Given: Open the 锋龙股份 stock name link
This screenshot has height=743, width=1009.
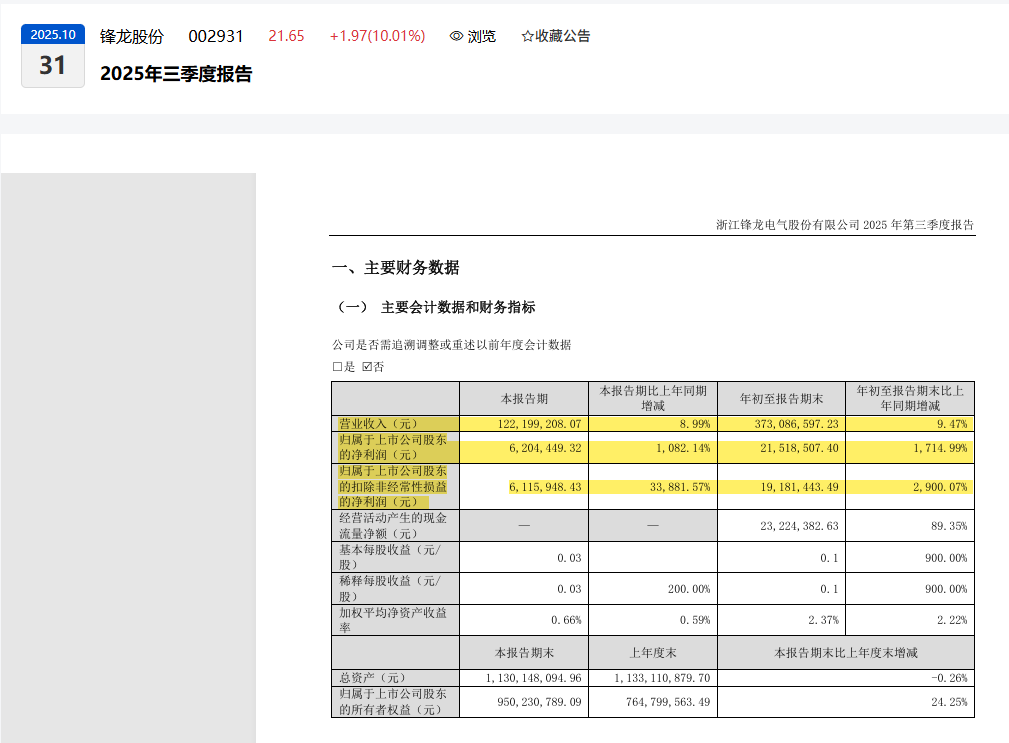Looking at the screenshot, I should pyautogui.click(x=131, y=36).
